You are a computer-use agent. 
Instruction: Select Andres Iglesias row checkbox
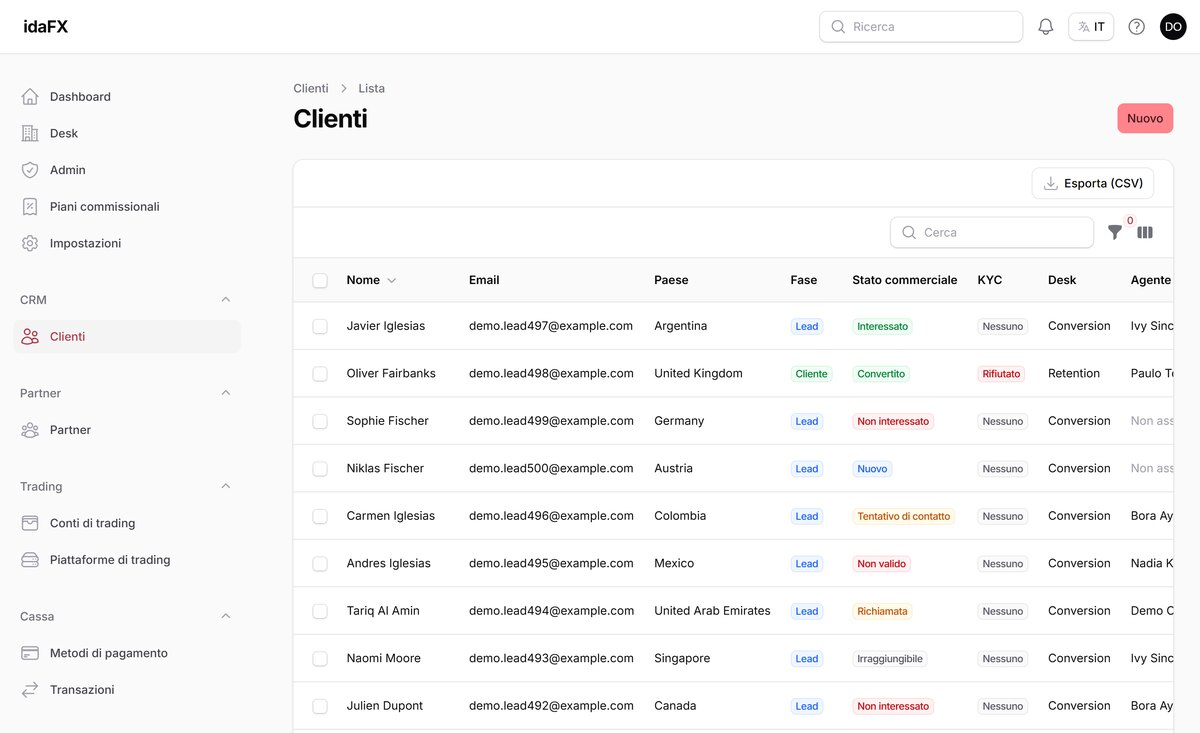click(x=320, y=564)
